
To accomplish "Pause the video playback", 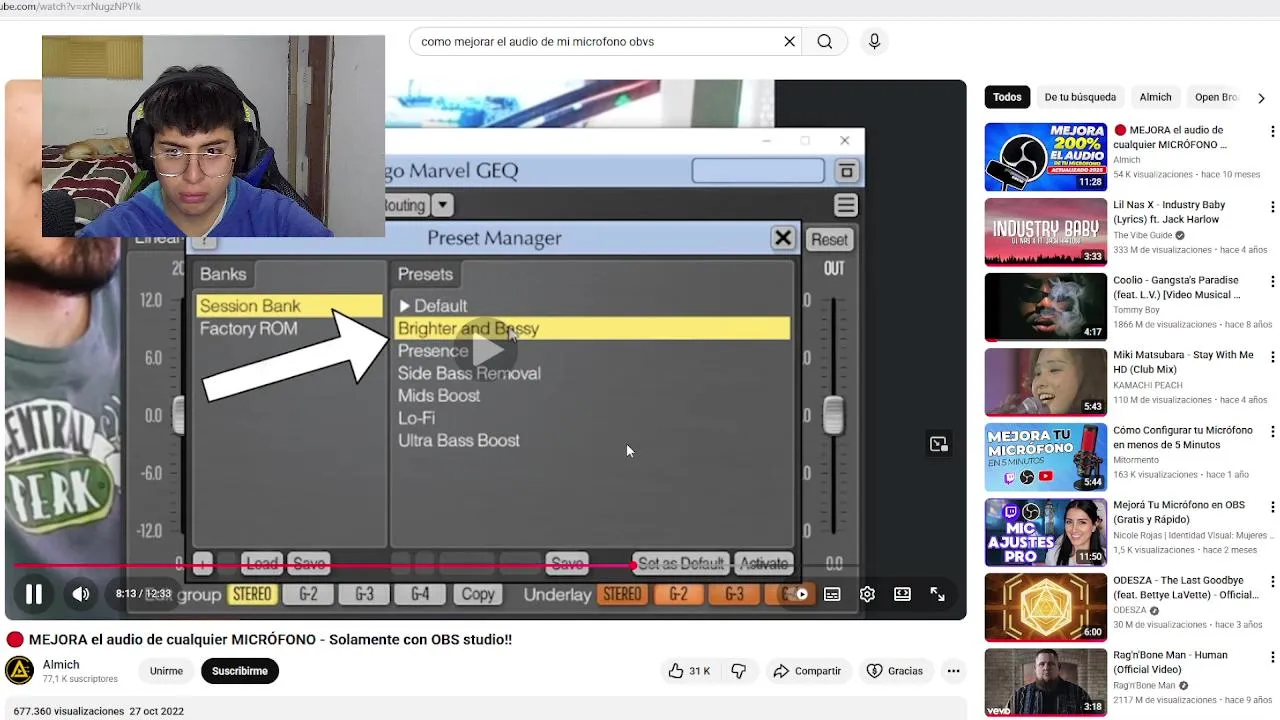I will pyautogui.click(x=33, y=594).
